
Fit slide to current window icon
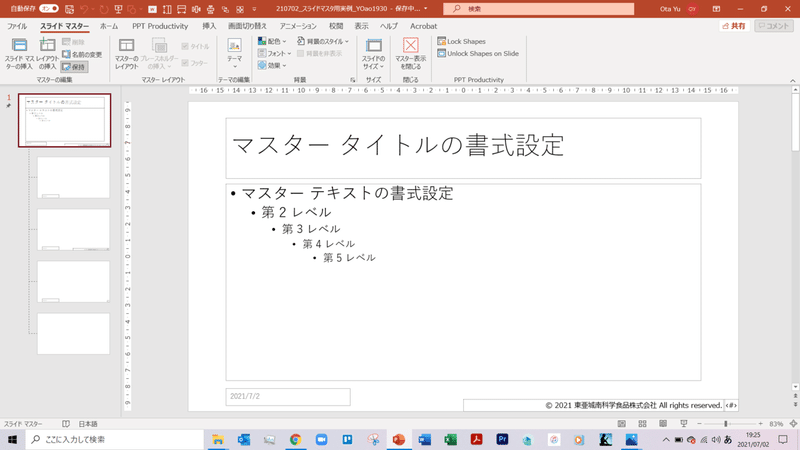pyautogui.click(x=793, y=424)
